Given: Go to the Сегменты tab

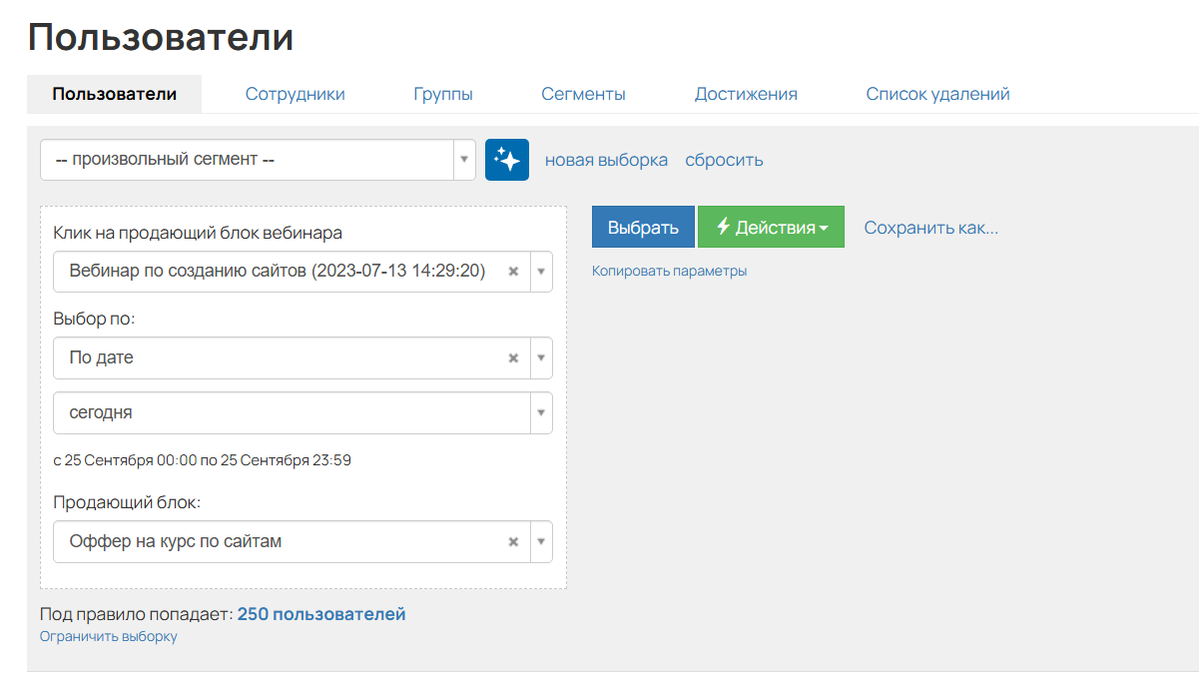Looking at the screenshot, I should click(x=583, y=94).
